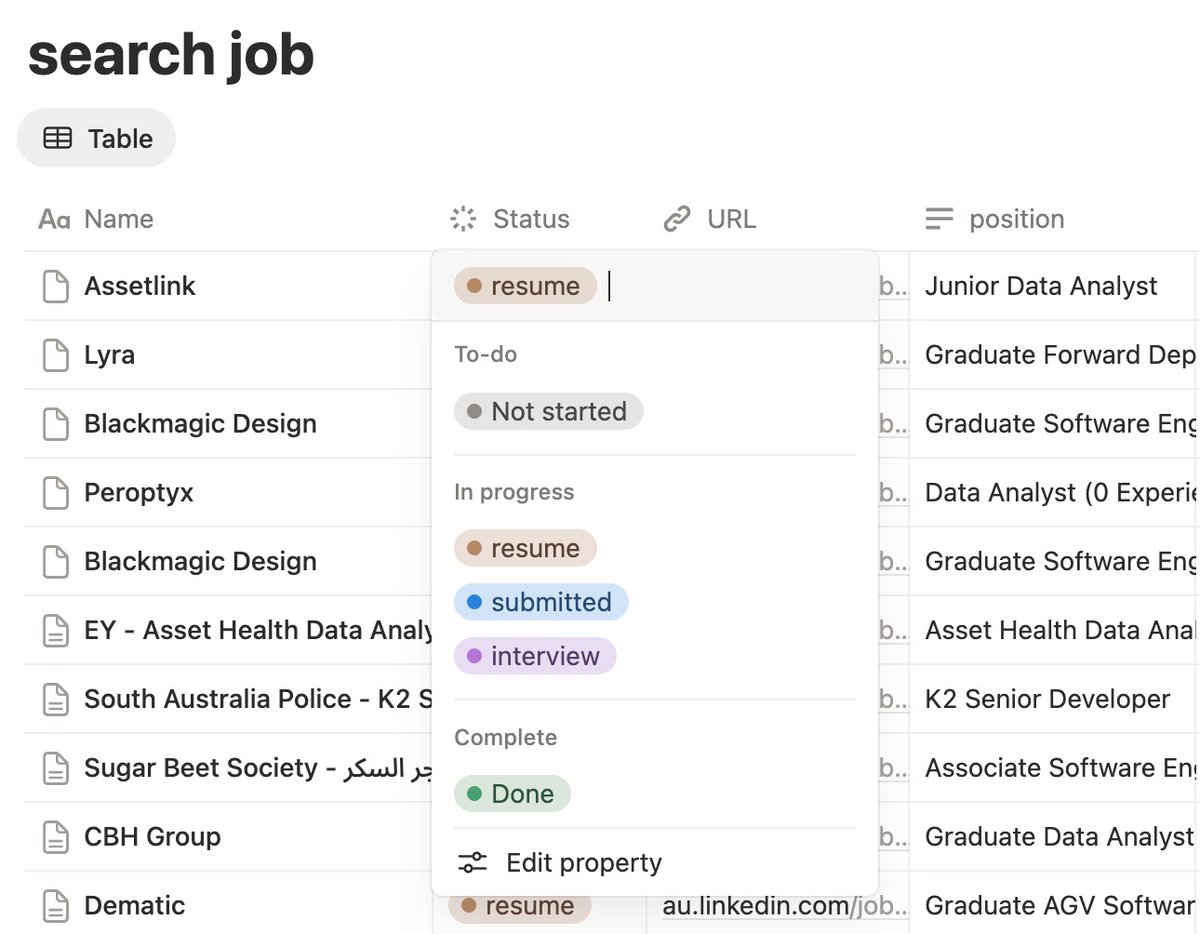Click the Aa title icon beside Name
The width and height of the screenshot is (1200, 934).
54,219
